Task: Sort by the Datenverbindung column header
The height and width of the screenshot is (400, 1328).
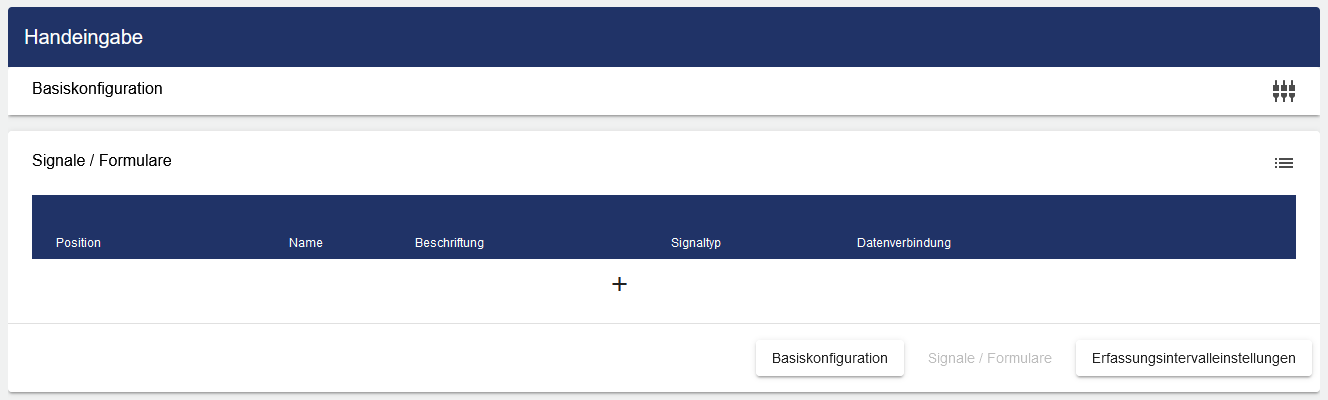Action: 903,243
